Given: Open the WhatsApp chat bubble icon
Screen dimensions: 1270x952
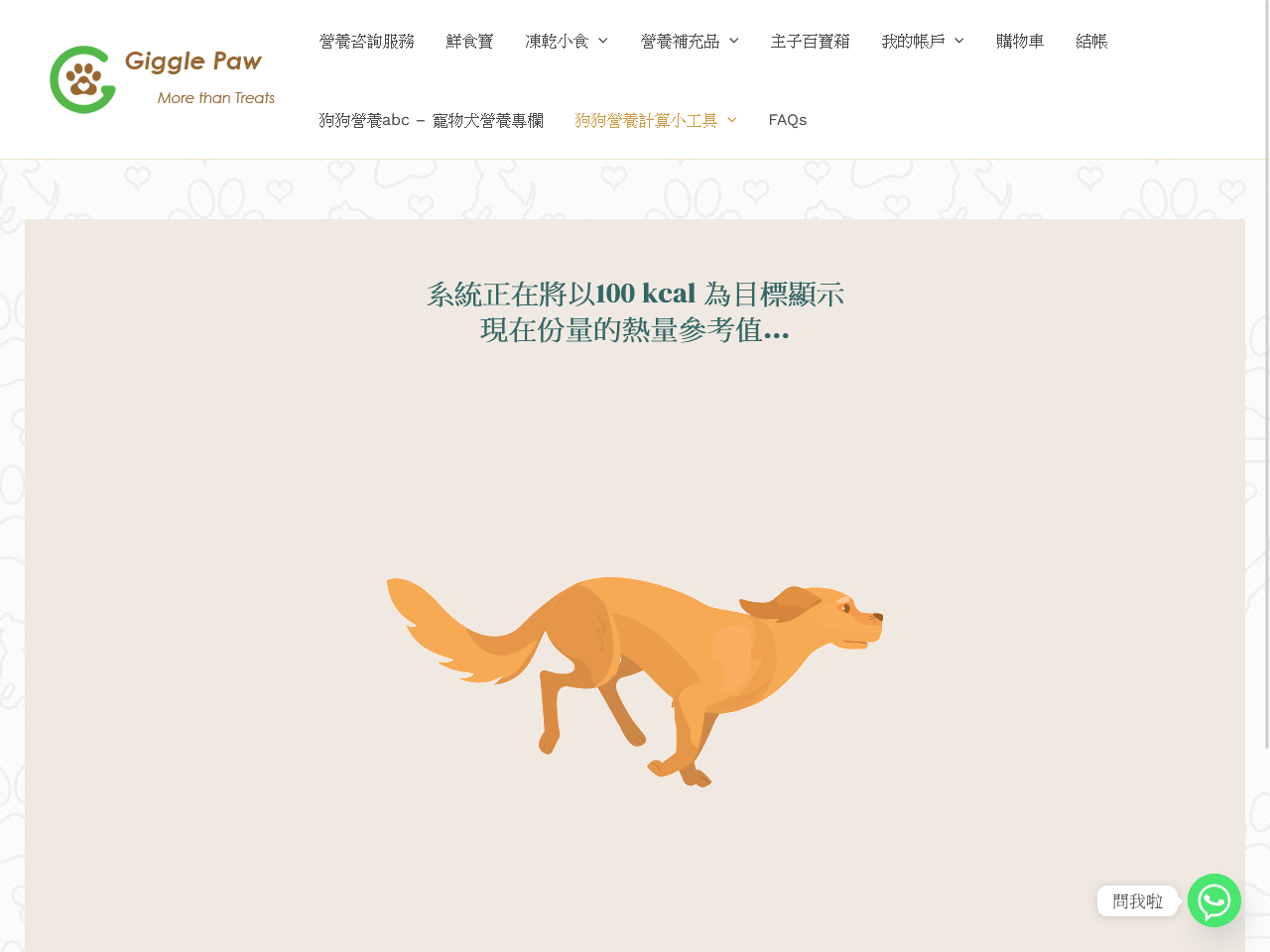Looking at the screenshot, I should (1214, 900).
